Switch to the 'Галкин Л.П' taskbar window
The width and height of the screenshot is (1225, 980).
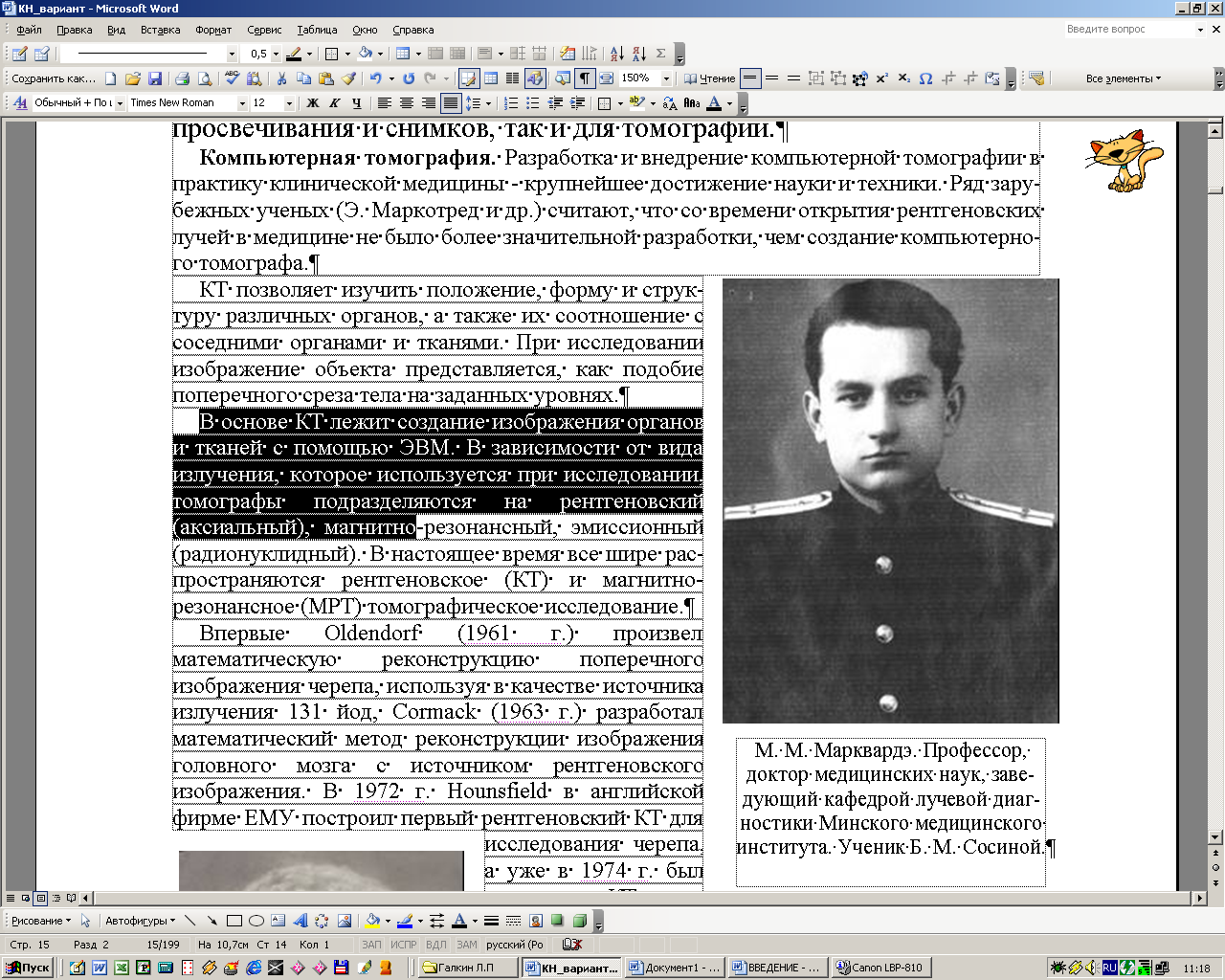pyautogui.click(x=468, y=968)
